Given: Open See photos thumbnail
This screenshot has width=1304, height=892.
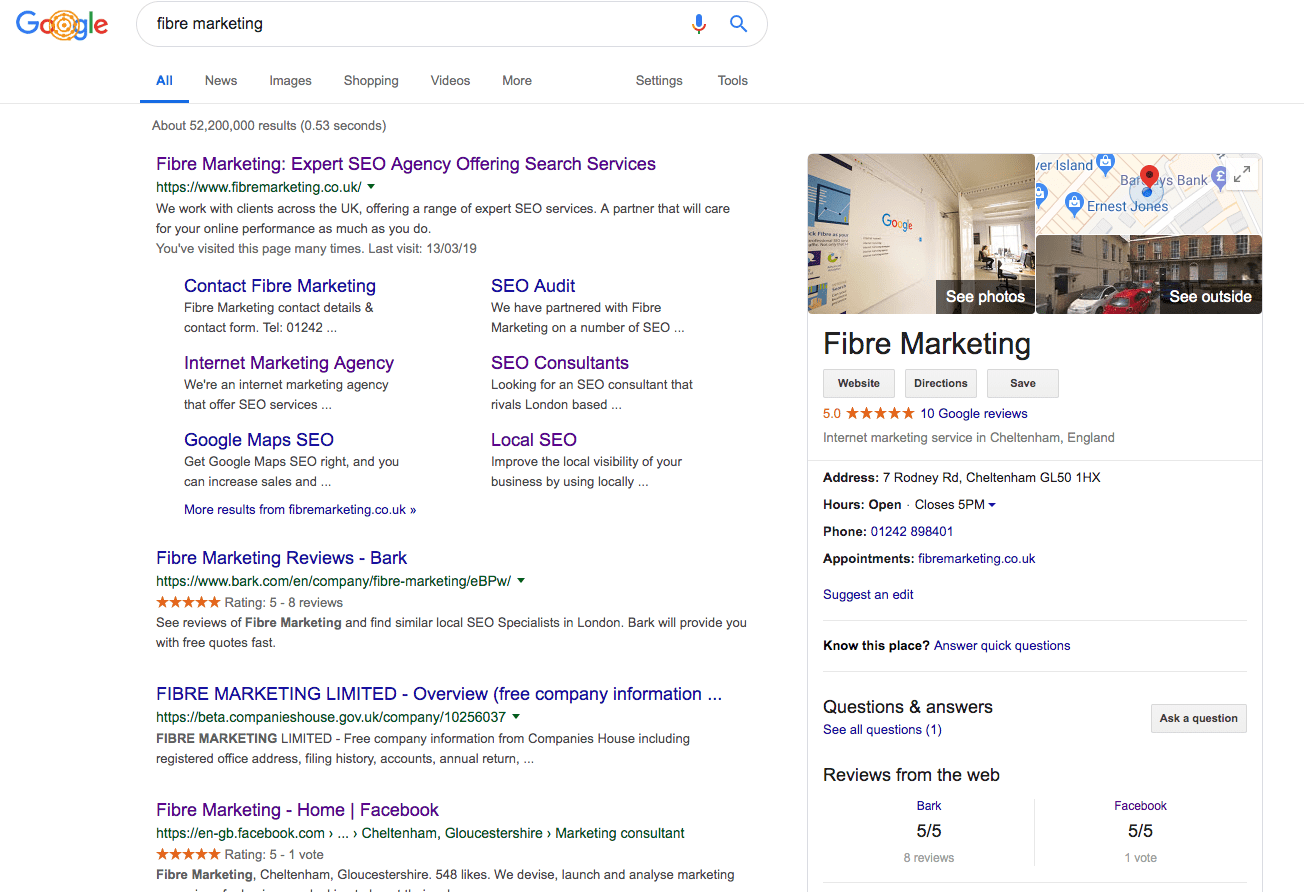Looking at the screenshot, I should (921, 234).
